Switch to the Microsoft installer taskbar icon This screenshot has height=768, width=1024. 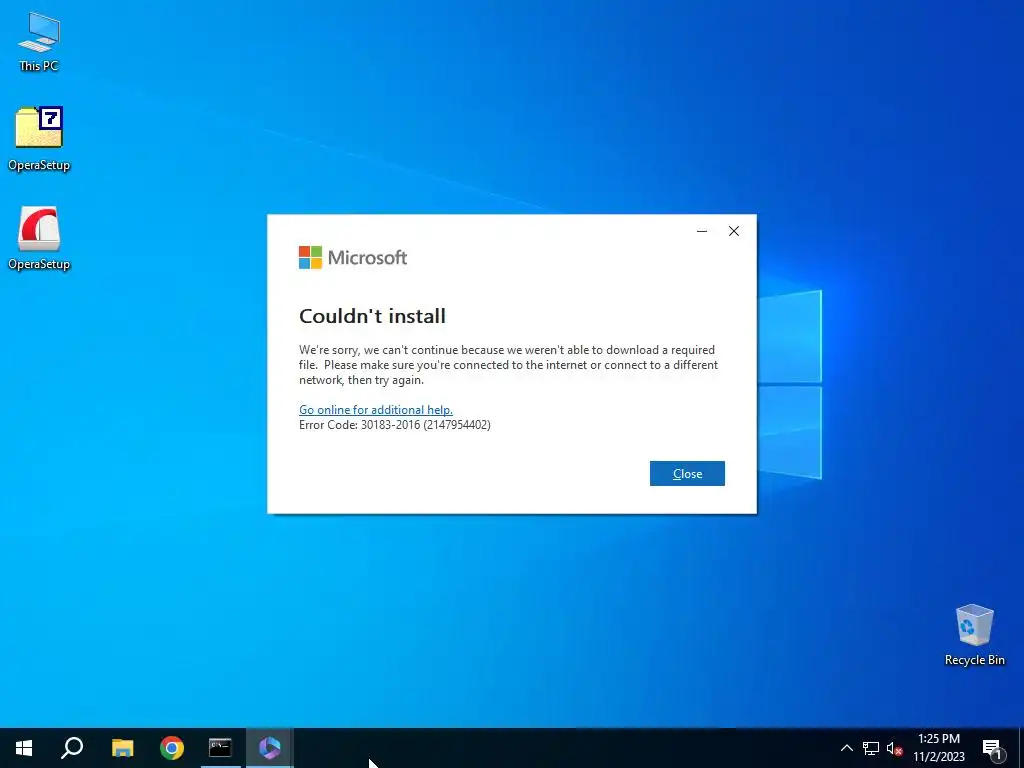click(x=269, y=748)
